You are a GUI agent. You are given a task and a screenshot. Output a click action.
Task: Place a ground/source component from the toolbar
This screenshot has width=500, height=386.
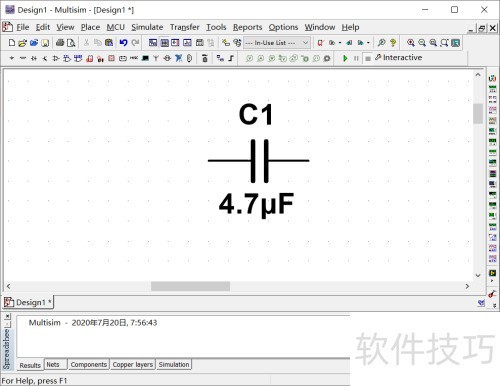click(12, 58)
